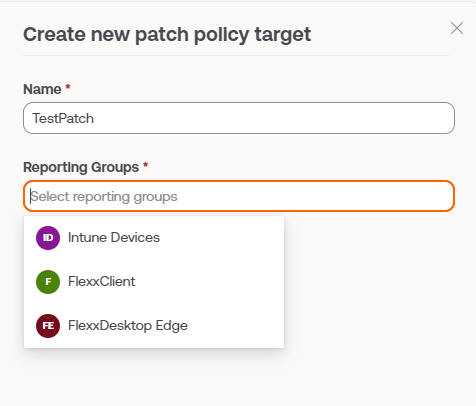
Task: Pick the FlexxDesktop Edge option
Action: (154, 326)
